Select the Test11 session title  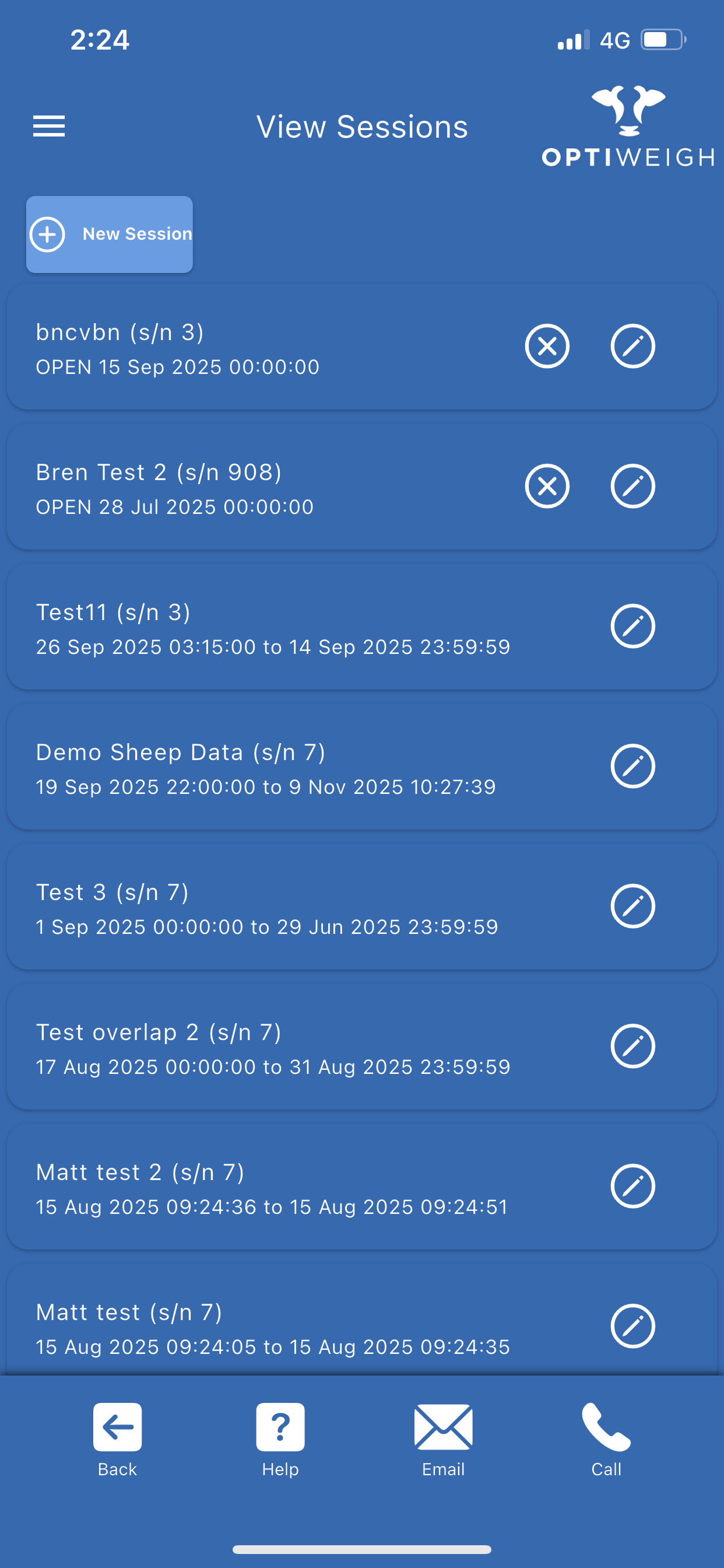click(x=113, y=612)
